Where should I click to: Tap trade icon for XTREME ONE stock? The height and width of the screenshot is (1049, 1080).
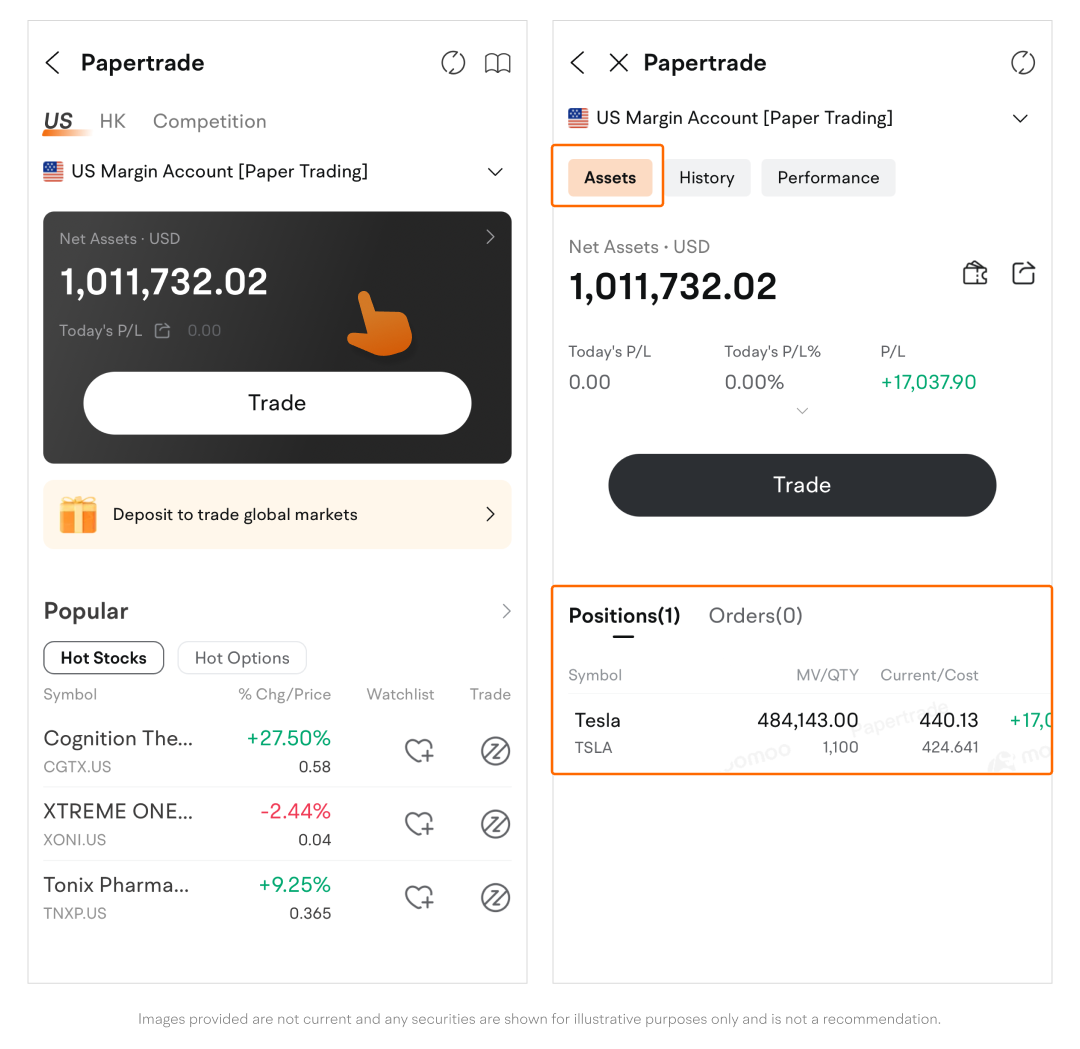[x=495, y=825]
